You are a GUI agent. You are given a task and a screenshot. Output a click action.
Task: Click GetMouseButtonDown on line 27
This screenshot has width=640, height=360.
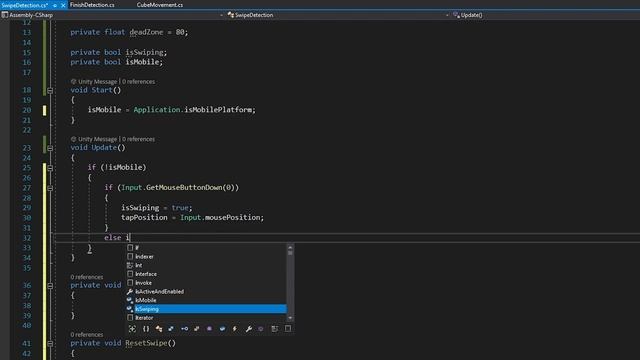point(184,188)
